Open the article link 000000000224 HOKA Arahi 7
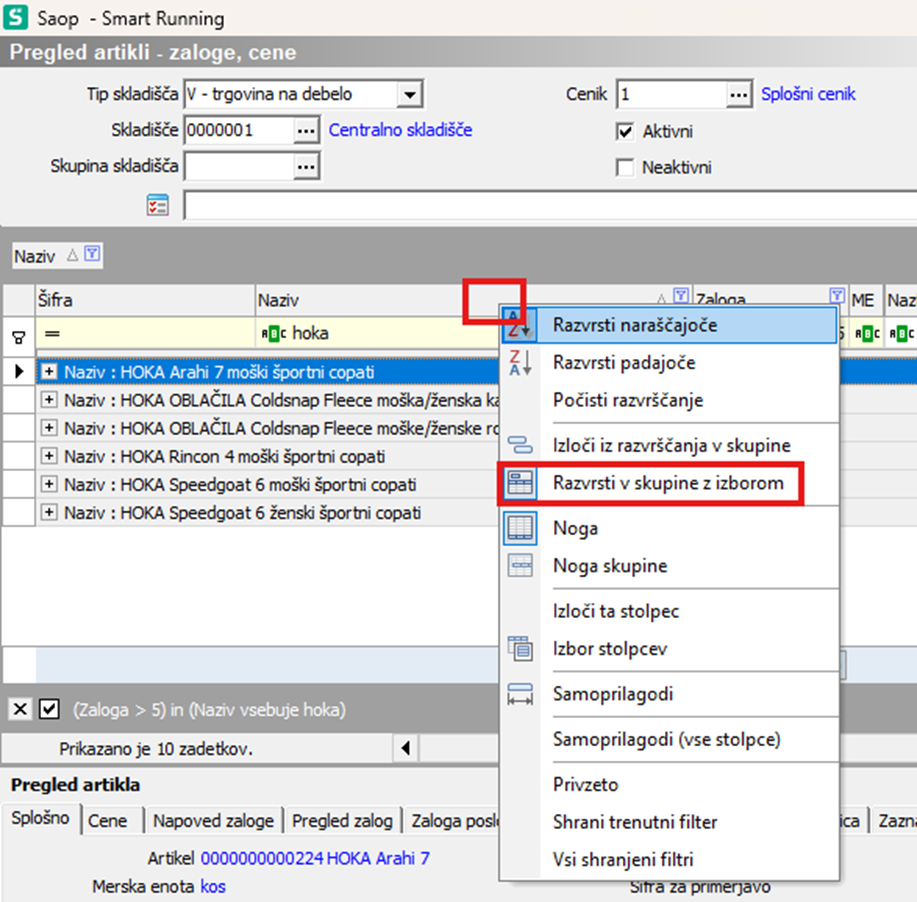Image resolution: width=917 pixels, height=902 pixels. (x=315, y=858)
